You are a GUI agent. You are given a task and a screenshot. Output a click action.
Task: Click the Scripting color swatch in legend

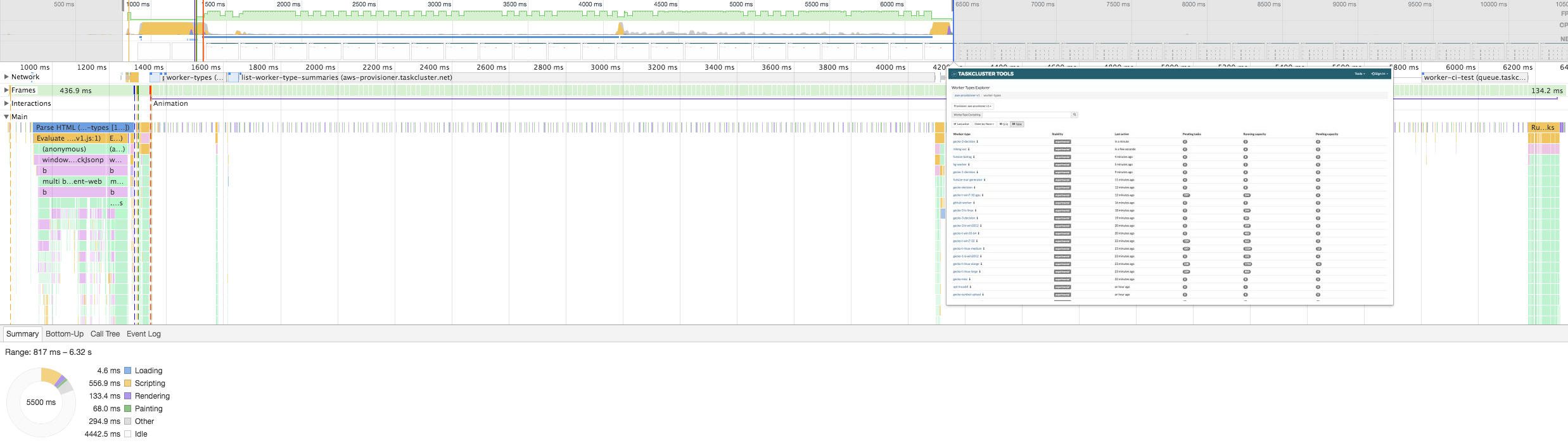[128, 383]
